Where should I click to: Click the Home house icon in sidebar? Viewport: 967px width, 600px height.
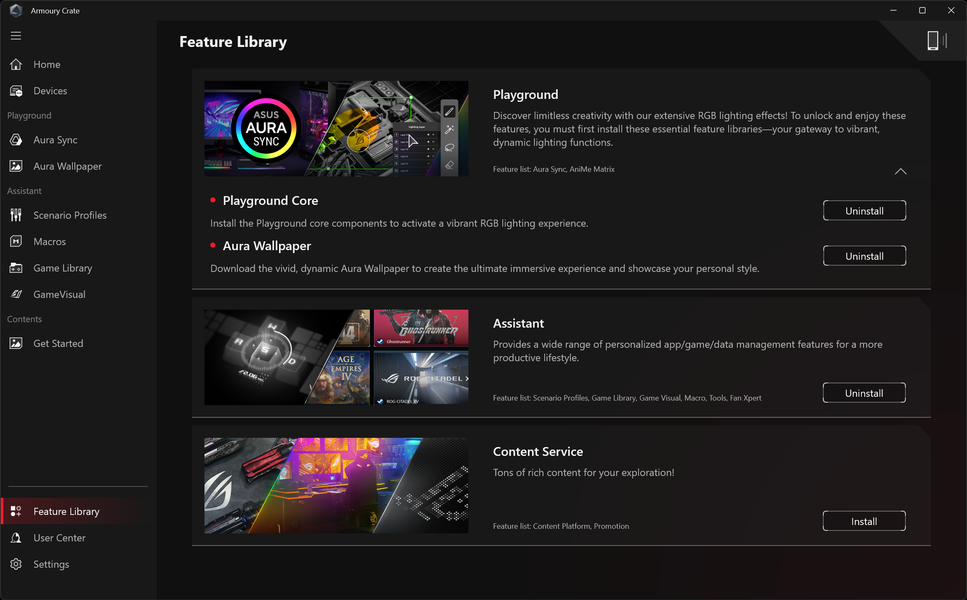(x=16, y=64)
